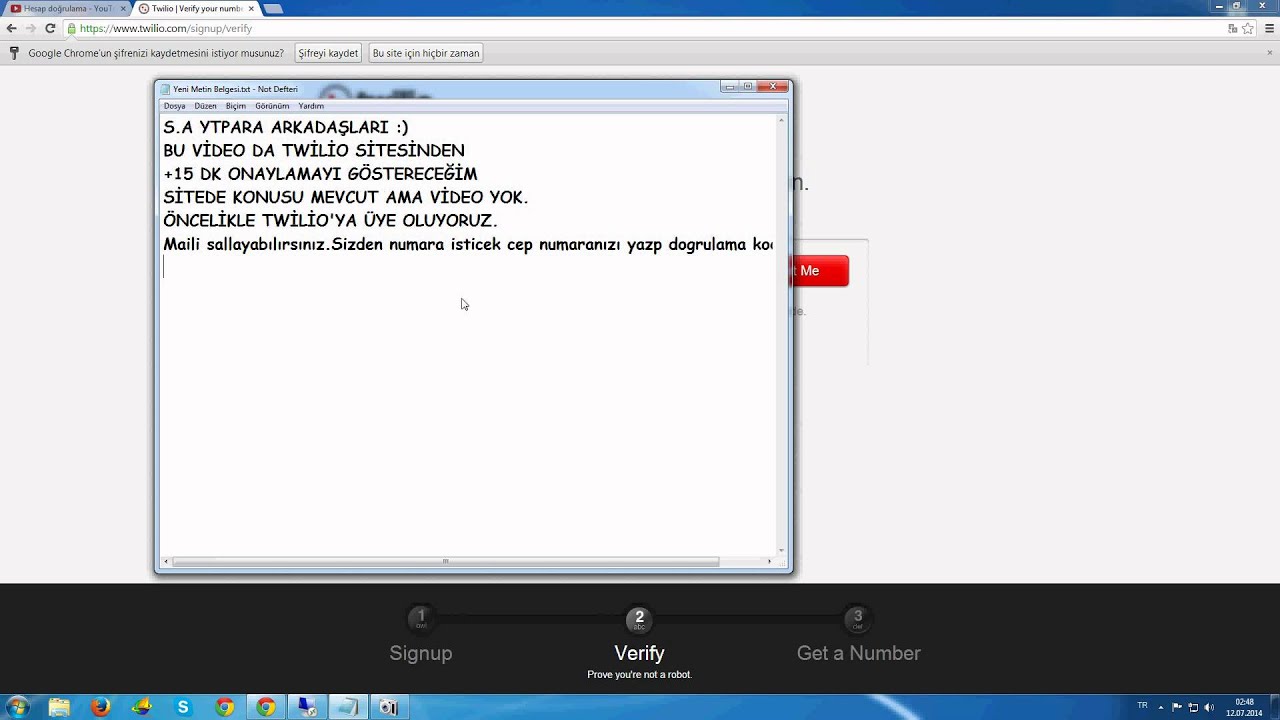The width and height of the screenshot is (1280, 720).
Task: Click Action Center flag icon
Action: coord(1177,707)
